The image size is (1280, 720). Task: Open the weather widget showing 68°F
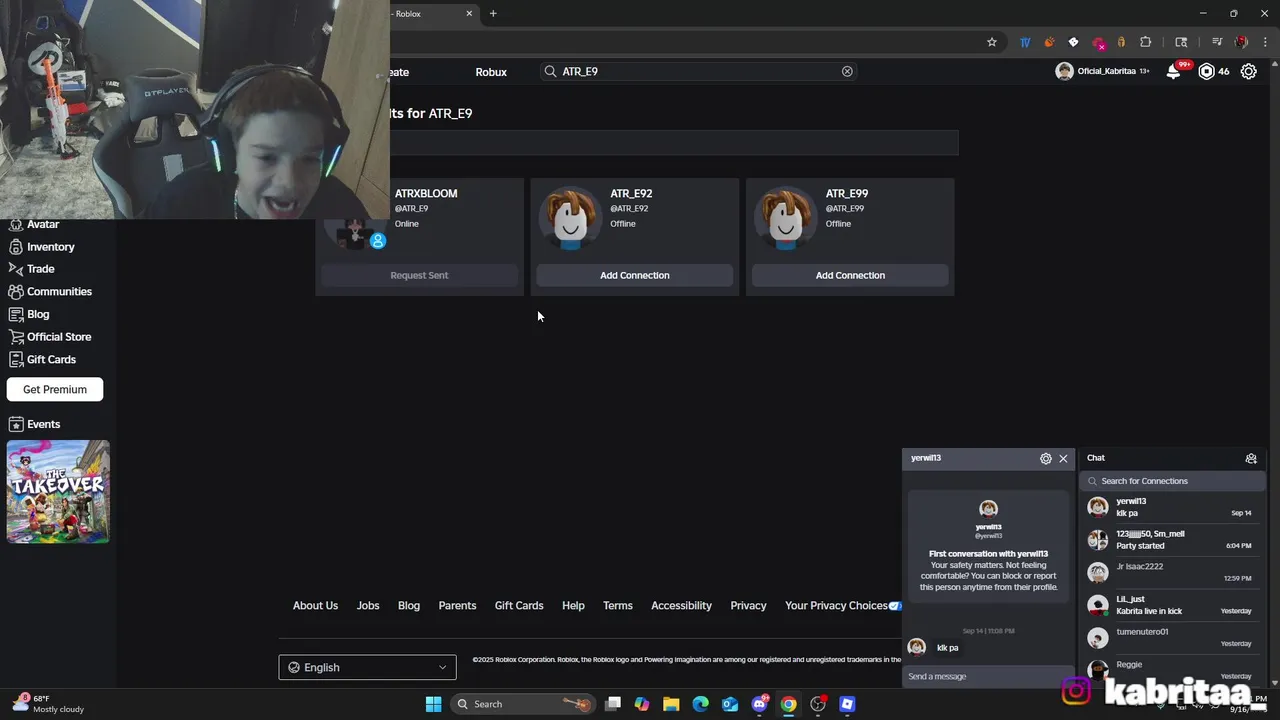click(48, 704)
